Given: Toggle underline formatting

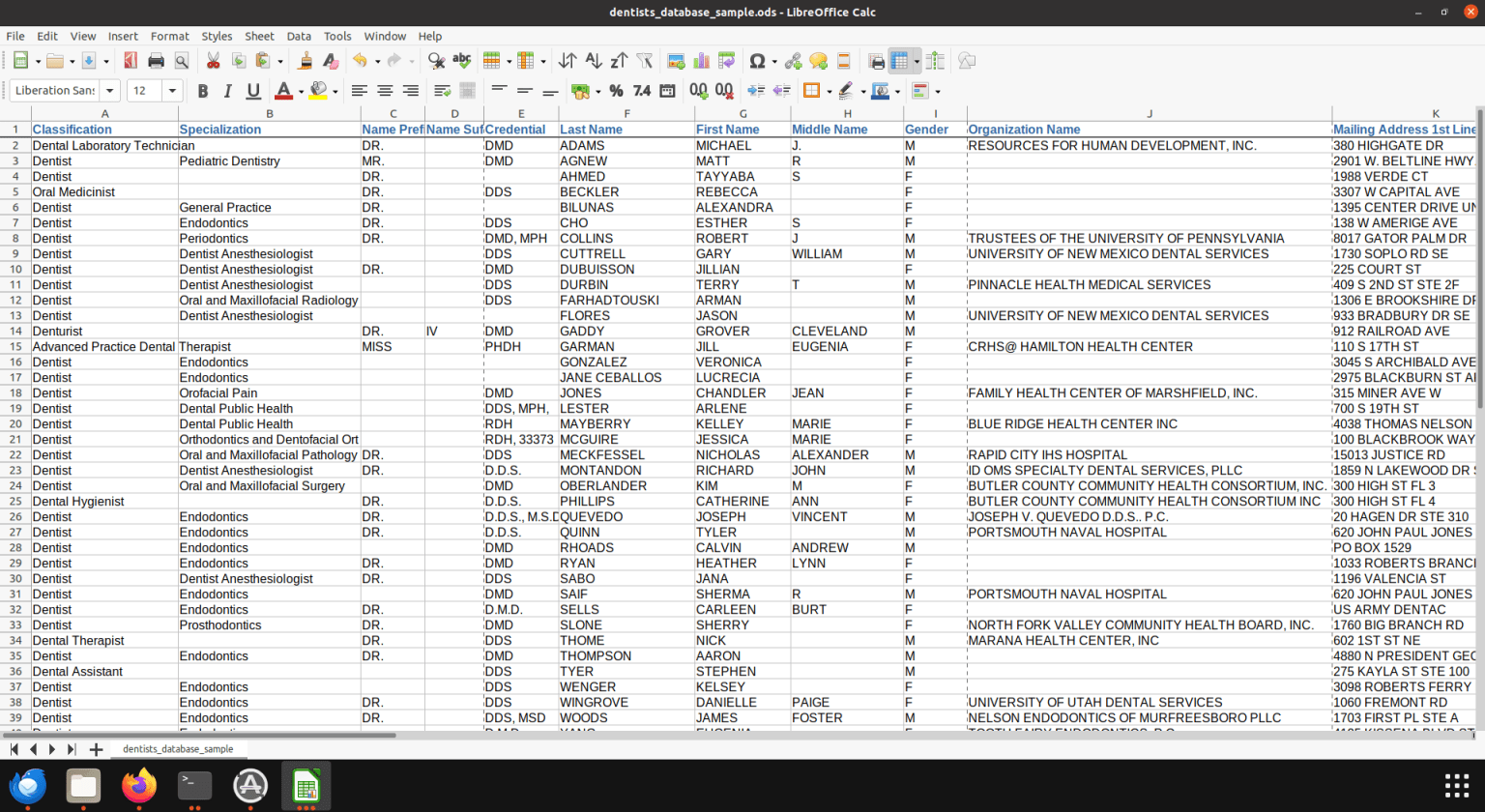Looking at the screenshot, I should coord(251,91).
